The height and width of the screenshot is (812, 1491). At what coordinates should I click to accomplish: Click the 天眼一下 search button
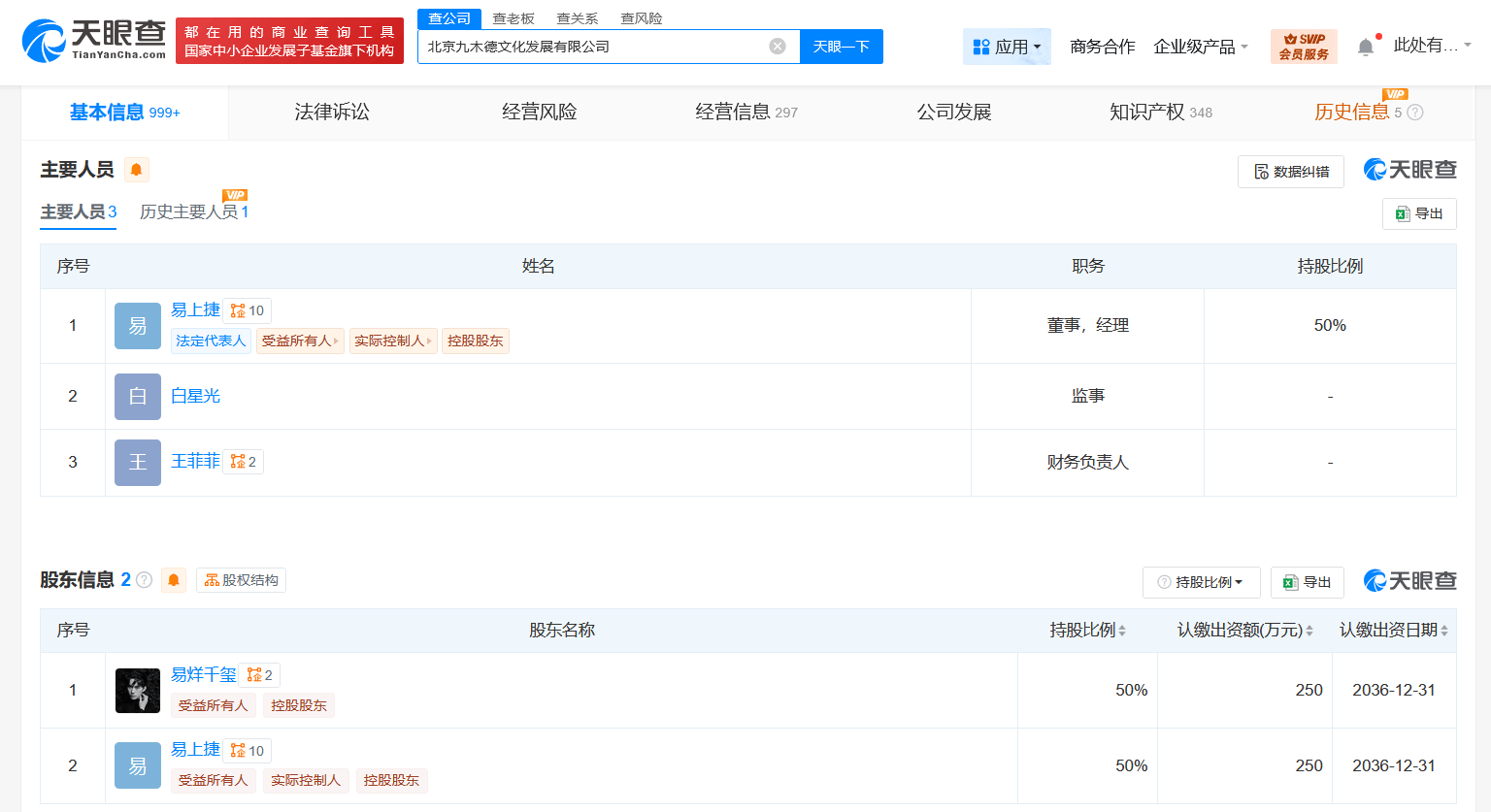click(x=842, y=47)
